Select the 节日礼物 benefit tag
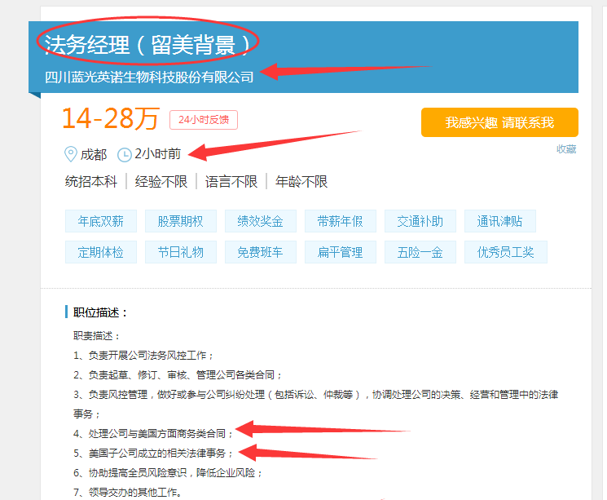Viewport: 607px width, 500px height. click(180, 252)
